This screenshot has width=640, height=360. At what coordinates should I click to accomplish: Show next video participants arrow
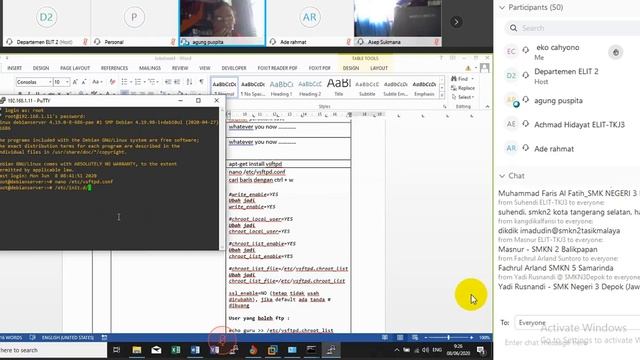pyautogui.click(x=456, y=22)
